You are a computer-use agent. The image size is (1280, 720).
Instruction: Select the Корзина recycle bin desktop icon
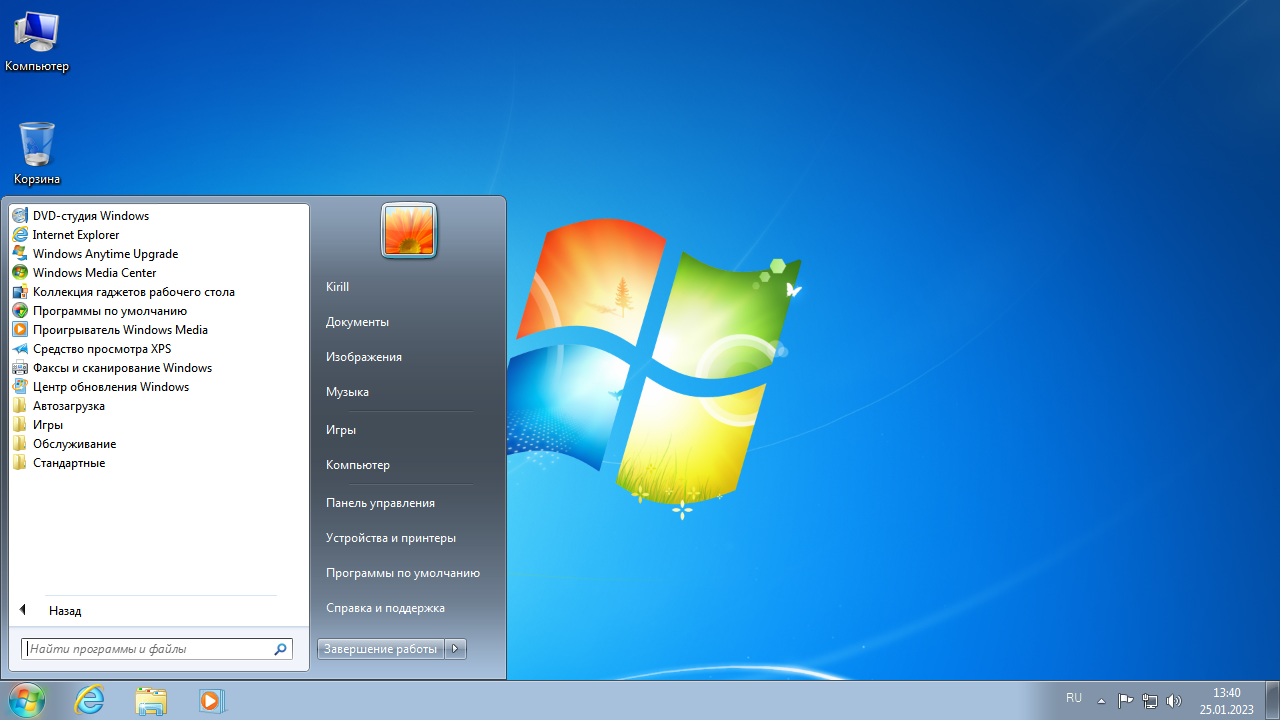click(x=37, y=154)
